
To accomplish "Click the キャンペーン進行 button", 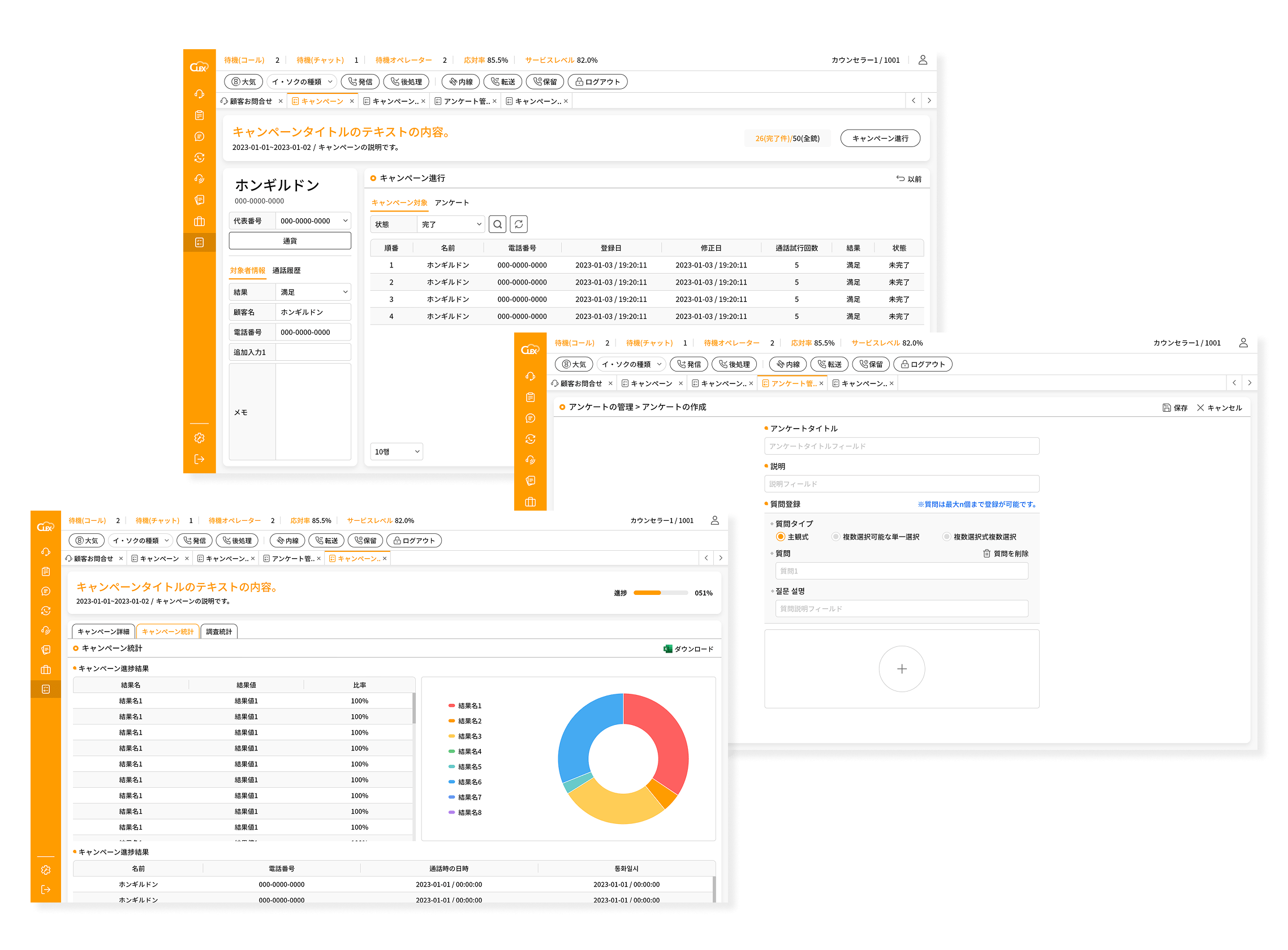I will (x=880, y=139).
